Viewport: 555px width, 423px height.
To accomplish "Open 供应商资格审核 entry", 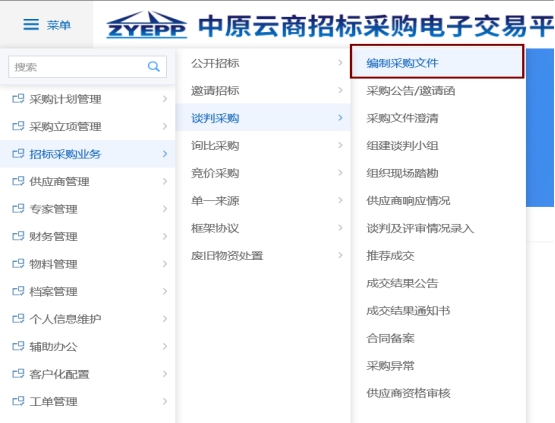I will pos(408,393).
